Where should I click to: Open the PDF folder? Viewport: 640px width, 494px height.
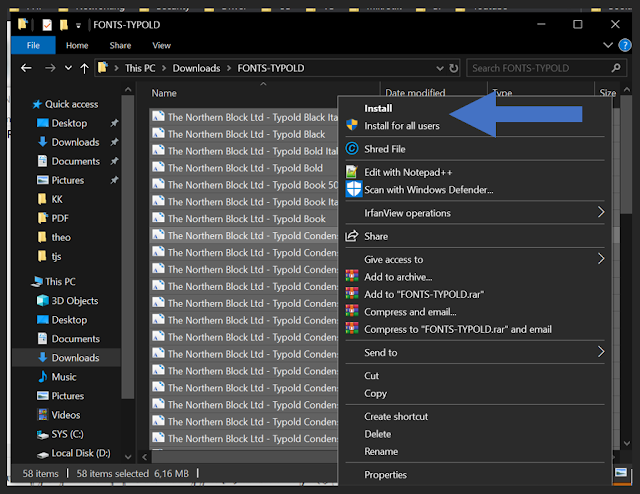click(x=60, y=218)
